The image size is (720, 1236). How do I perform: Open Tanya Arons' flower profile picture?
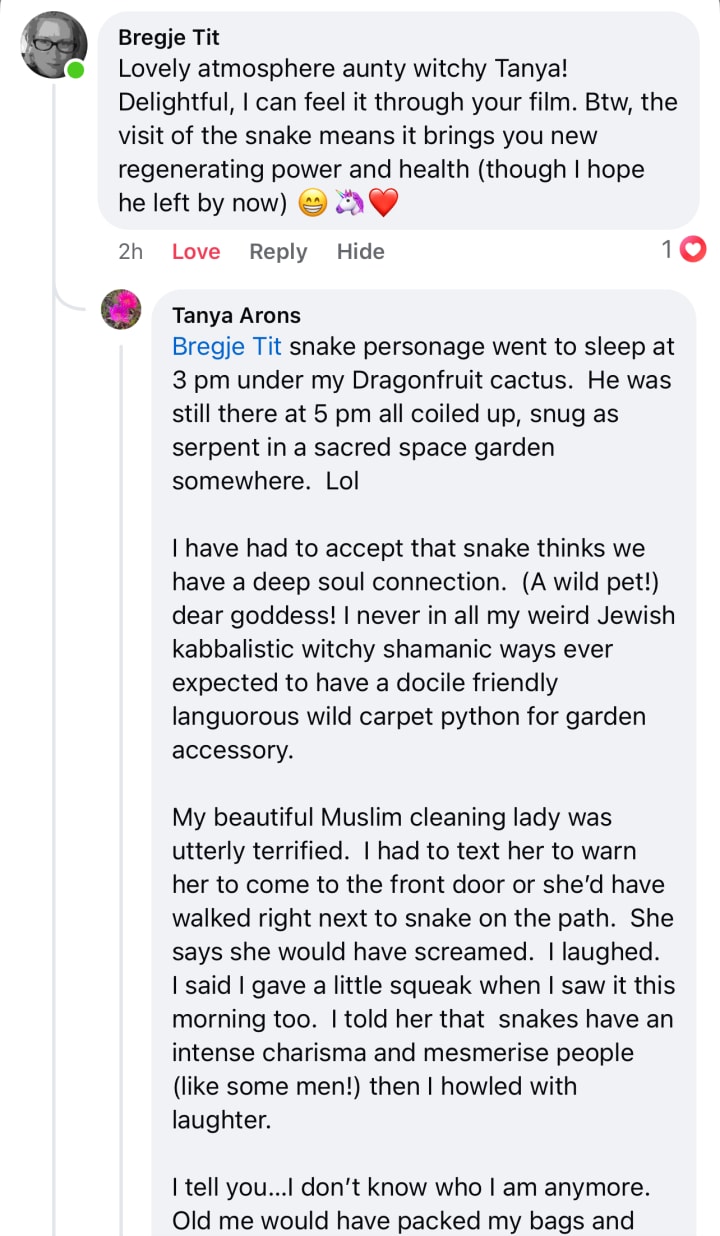click(x=122, y=310)
